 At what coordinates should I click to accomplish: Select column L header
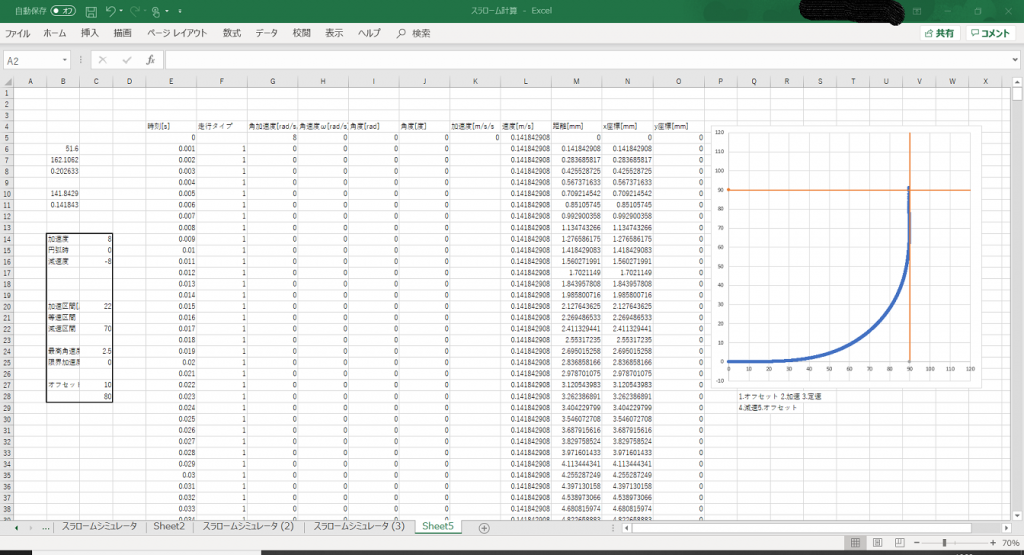click(526, 82)
